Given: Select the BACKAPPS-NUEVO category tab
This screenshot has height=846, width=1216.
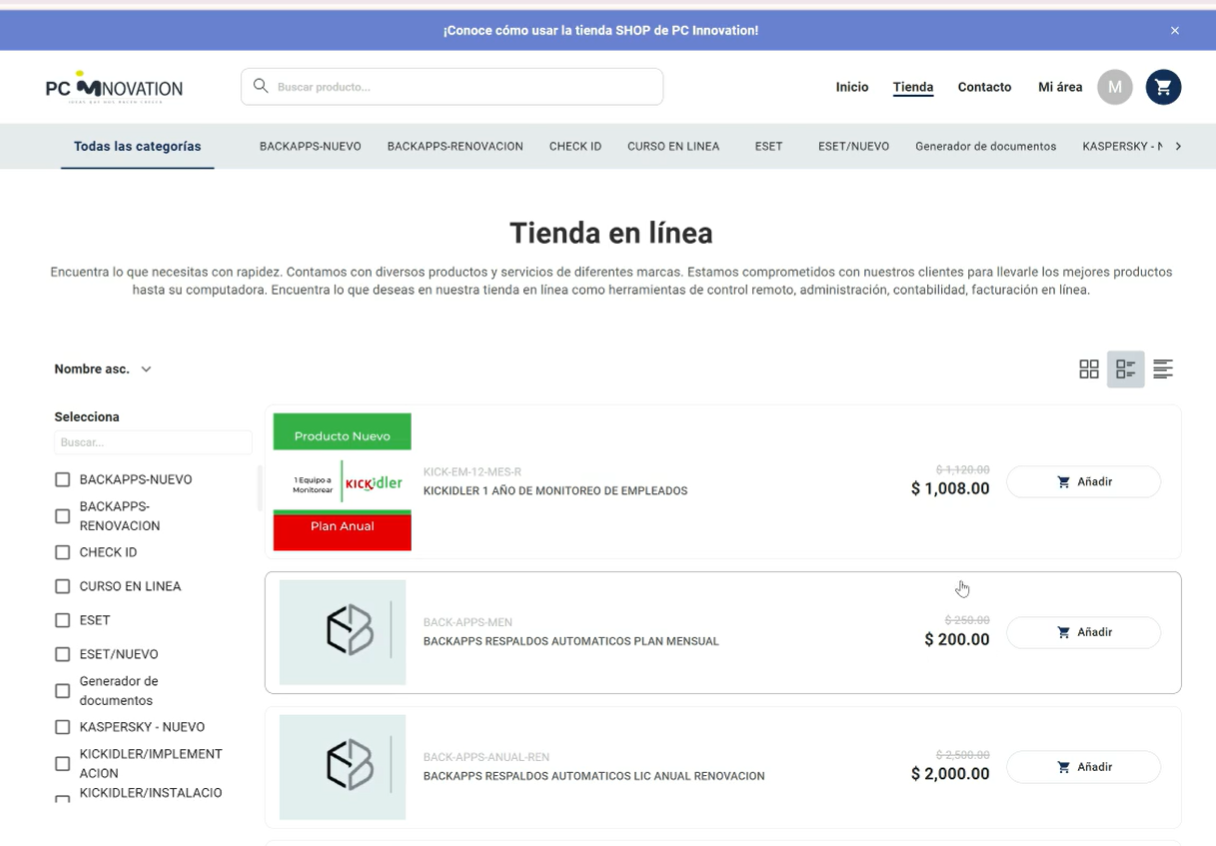Looking at the screenshot, I should [310, 146].
